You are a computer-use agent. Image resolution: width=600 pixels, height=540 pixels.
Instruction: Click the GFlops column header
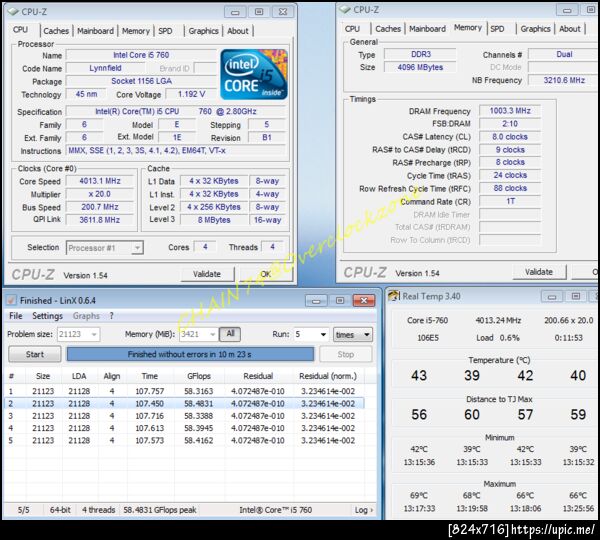(199, 376)
